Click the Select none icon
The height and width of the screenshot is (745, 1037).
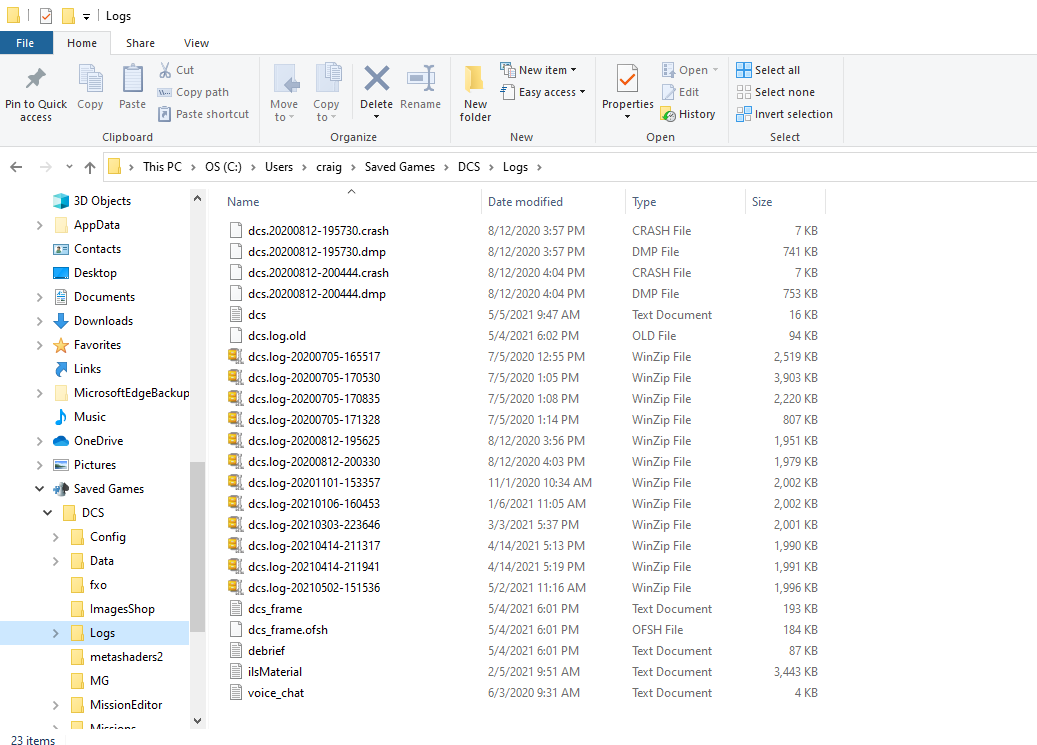(x=744, y=92)
